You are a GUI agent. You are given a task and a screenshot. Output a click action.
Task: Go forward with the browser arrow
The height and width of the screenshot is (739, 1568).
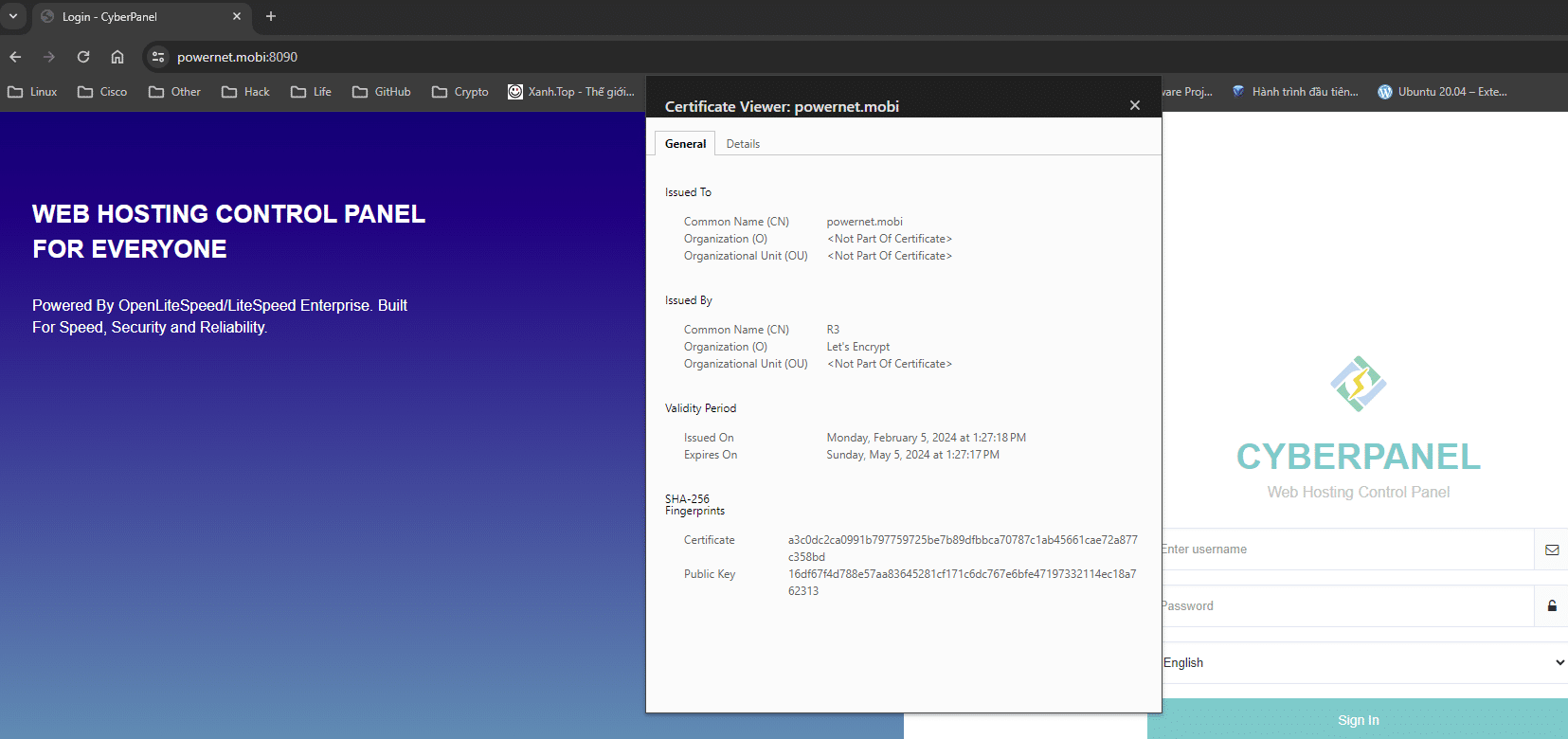[x=49, y=57]
